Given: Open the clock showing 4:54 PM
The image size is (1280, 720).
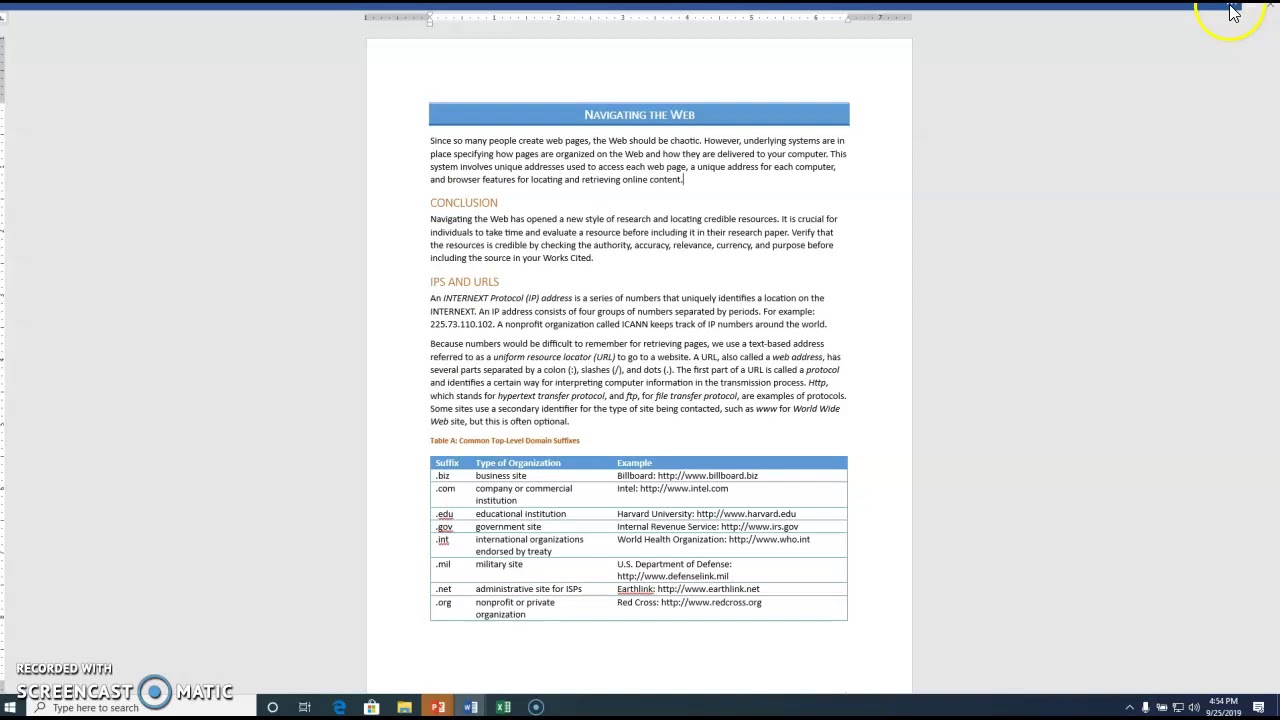Looking at the screenshot, I should coord(1224,707).
